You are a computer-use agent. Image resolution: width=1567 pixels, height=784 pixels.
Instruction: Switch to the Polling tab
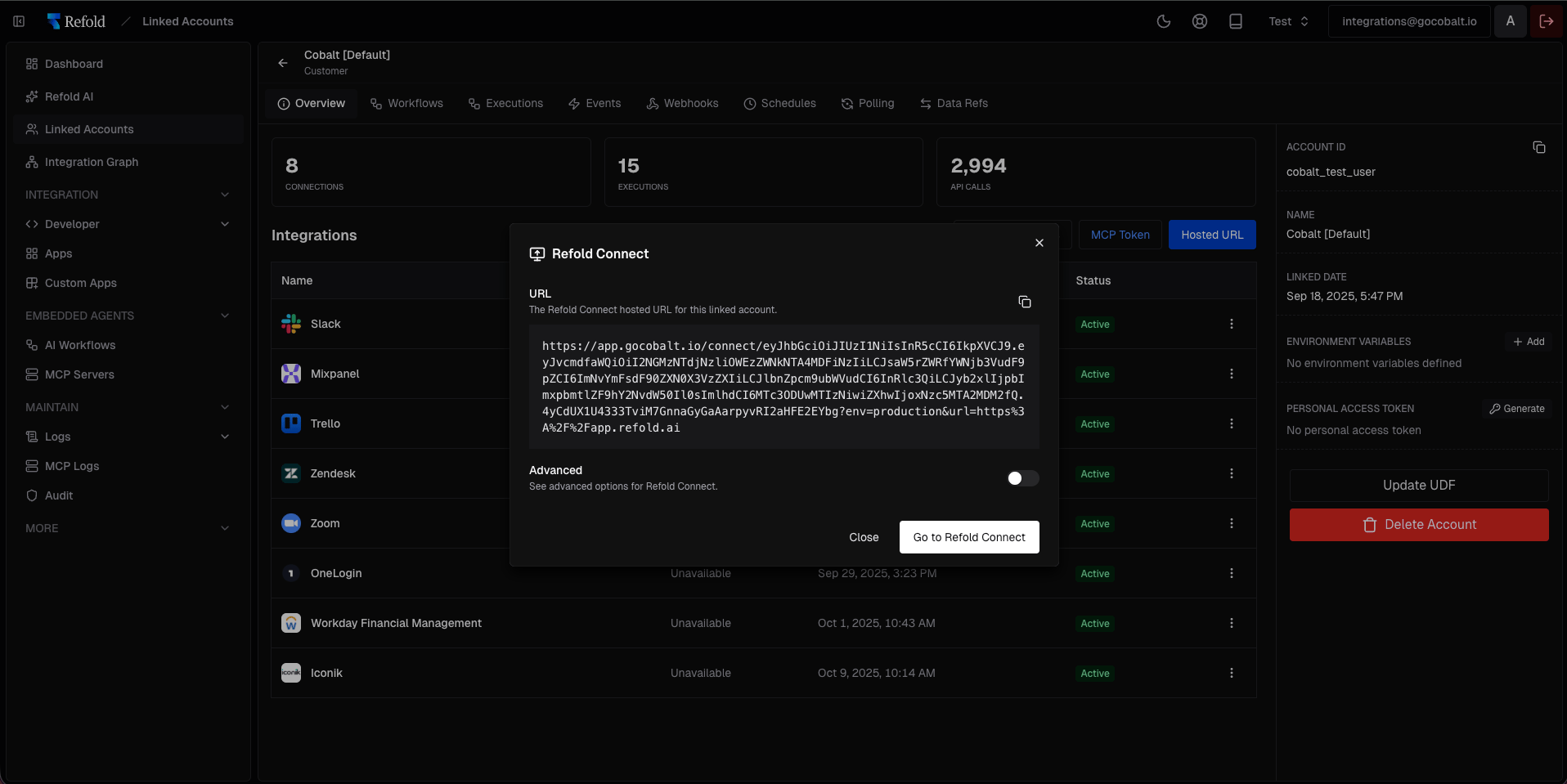tap(868, 103)
